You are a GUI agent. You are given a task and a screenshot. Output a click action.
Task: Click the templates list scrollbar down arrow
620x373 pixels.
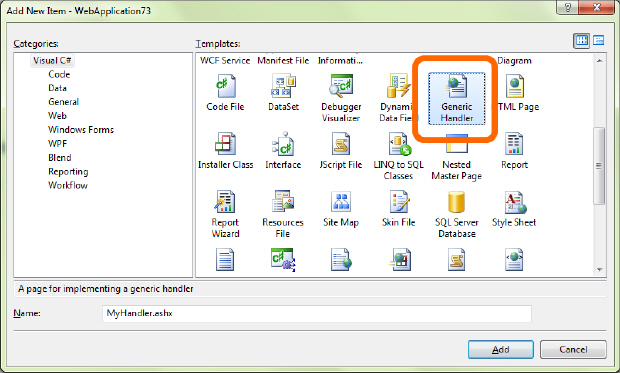(599, 270)
